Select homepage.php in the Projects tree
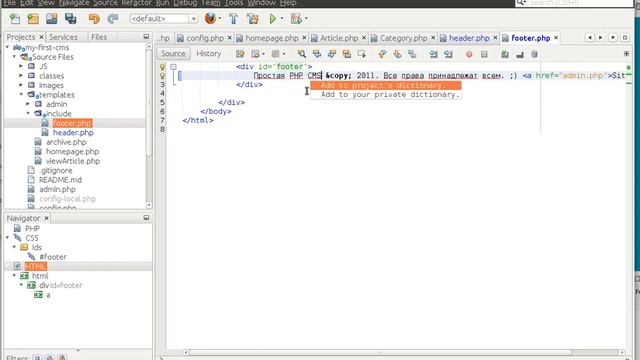This screenshot has height=360, width=640. coord(72,151)
